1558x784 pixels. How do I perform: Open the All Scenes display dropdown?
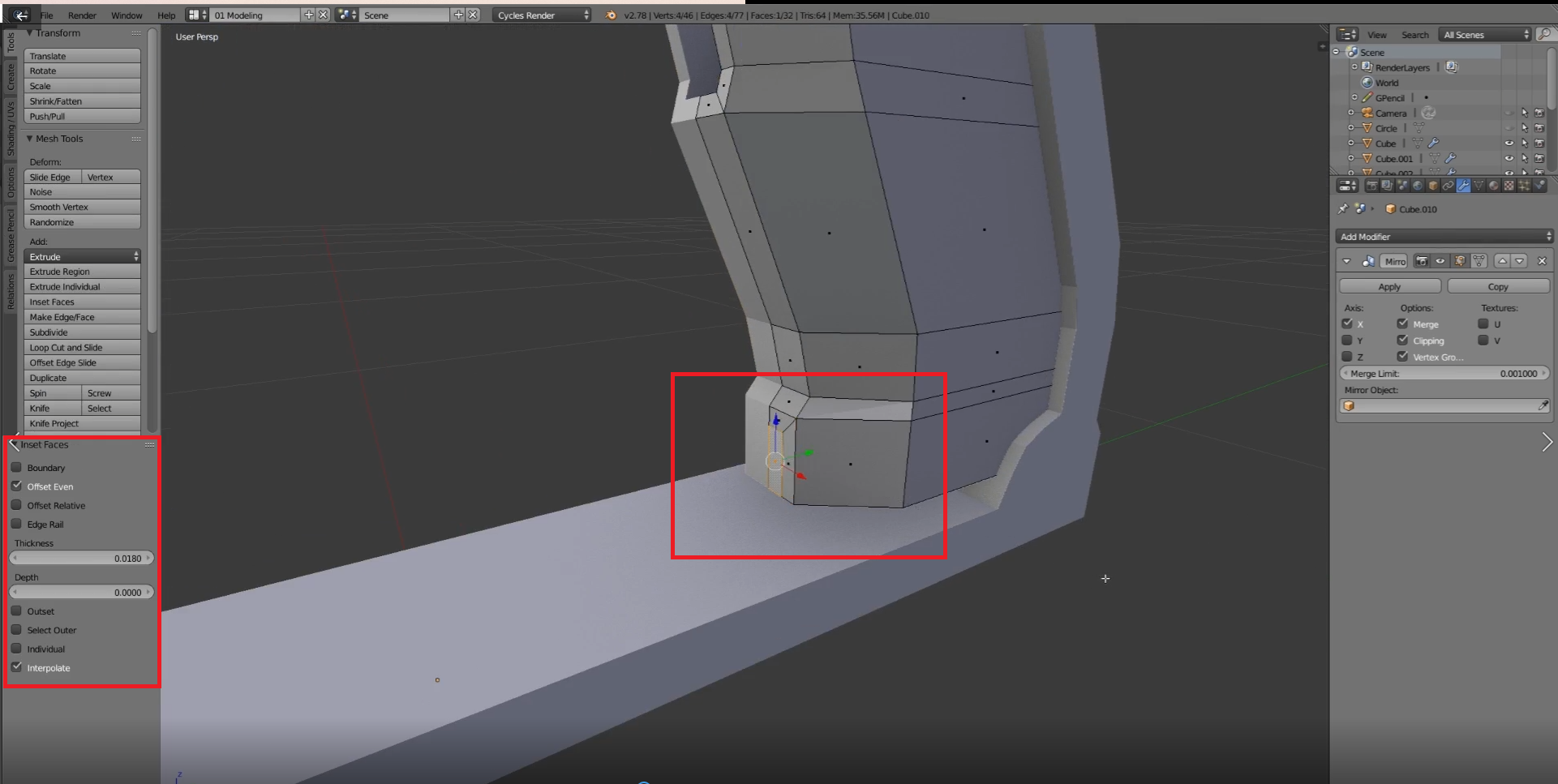pyautogui.click(x=1486, y=34)
